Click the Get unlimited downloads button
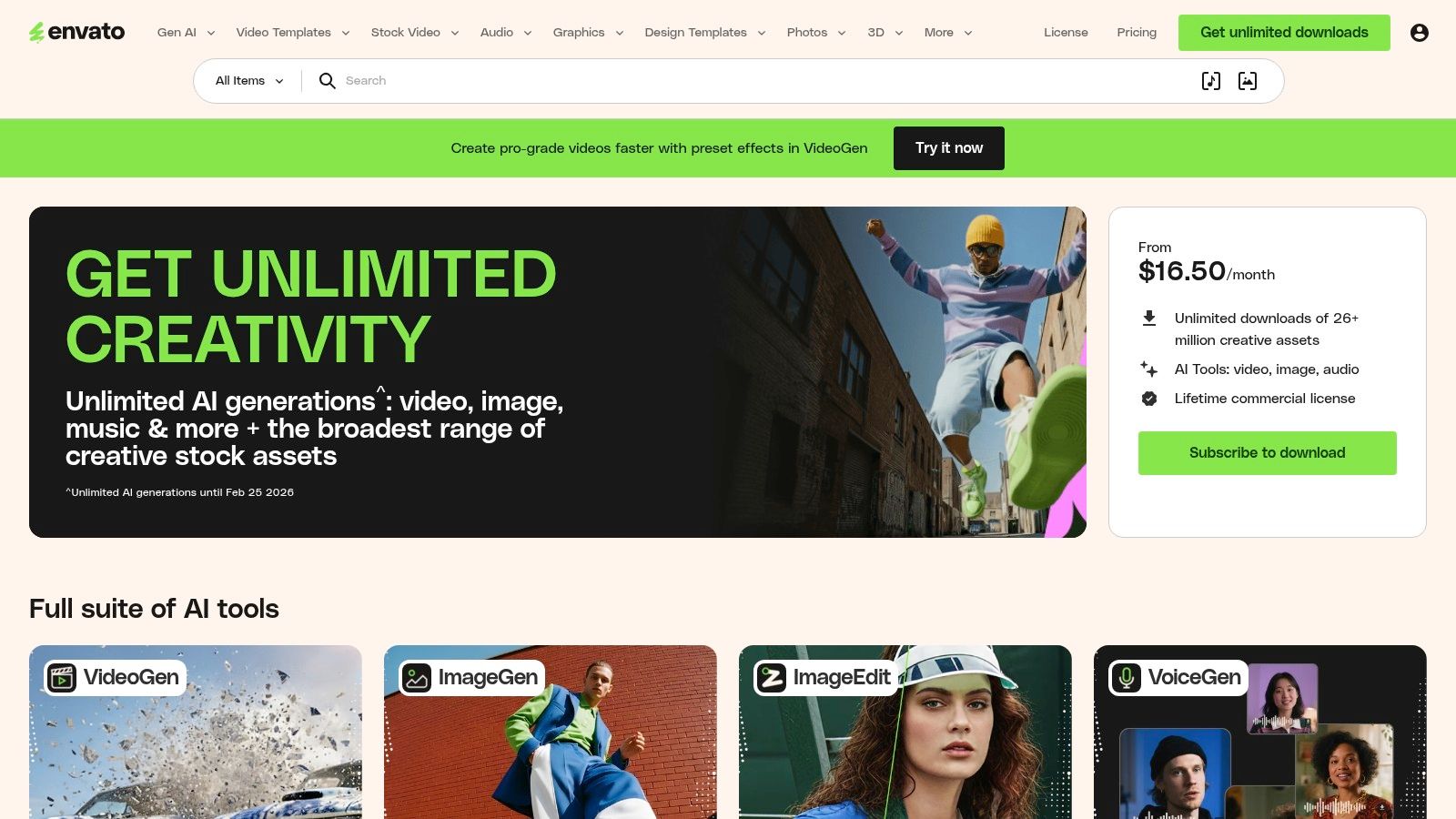This screenshot has width=1456, height=819. (1283, 32)
